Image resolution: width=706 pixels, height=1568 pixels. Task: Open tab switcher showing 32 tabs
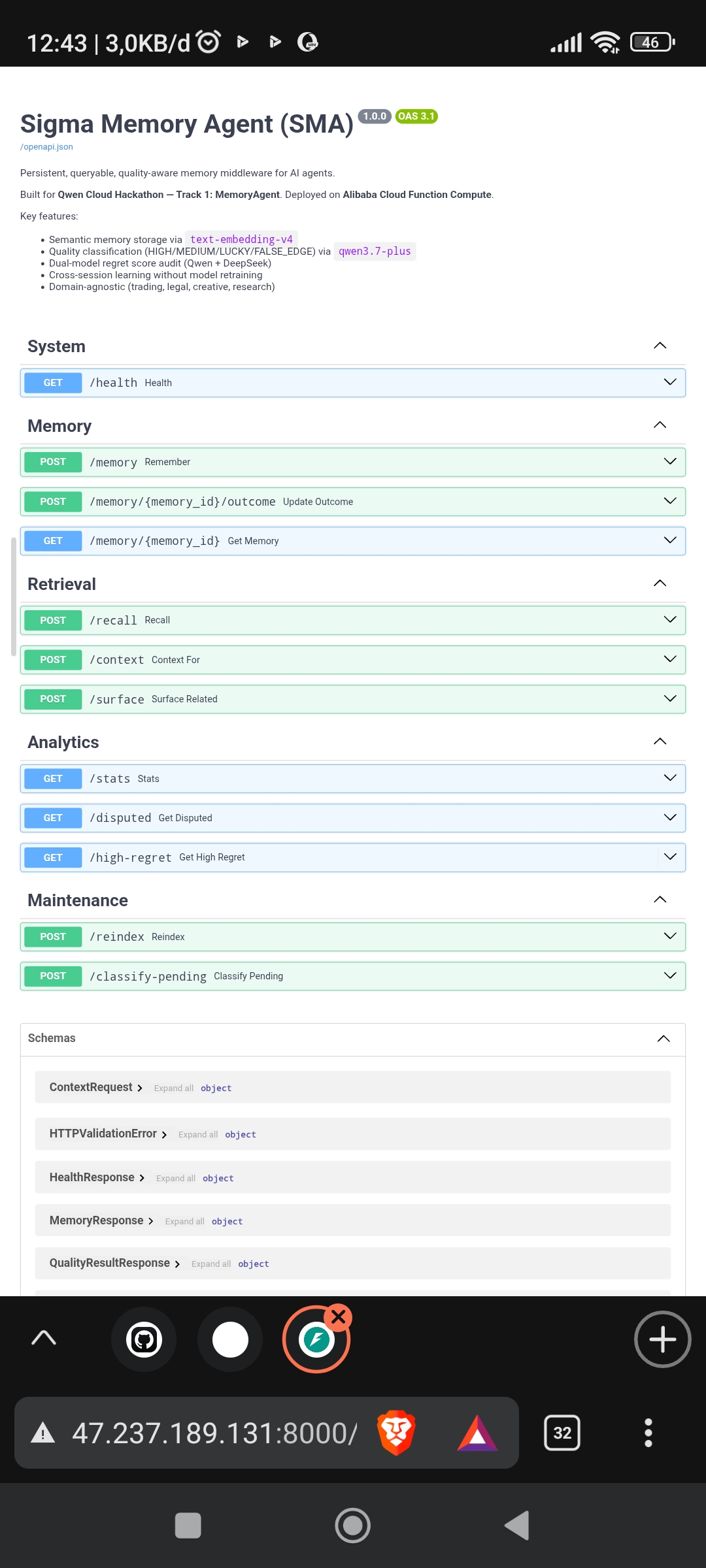562,1433
